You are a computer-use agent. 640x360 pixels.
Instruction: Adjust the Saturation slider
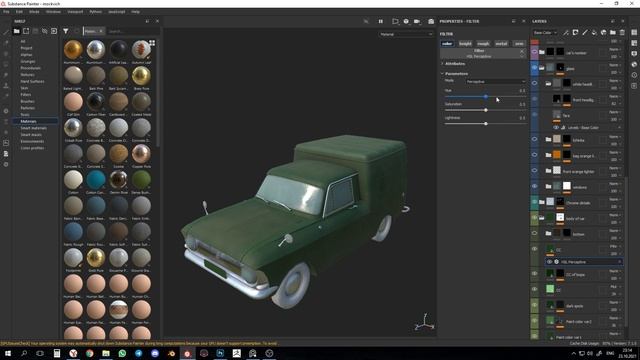point(485,110)
